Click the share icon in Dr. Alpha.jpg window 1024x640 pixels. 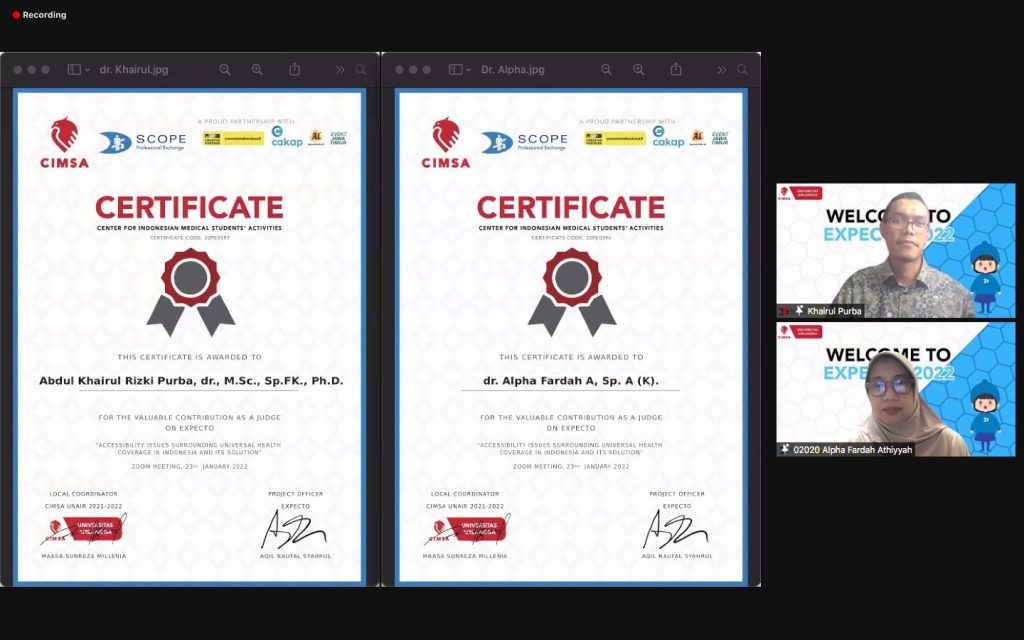(676, 70)
